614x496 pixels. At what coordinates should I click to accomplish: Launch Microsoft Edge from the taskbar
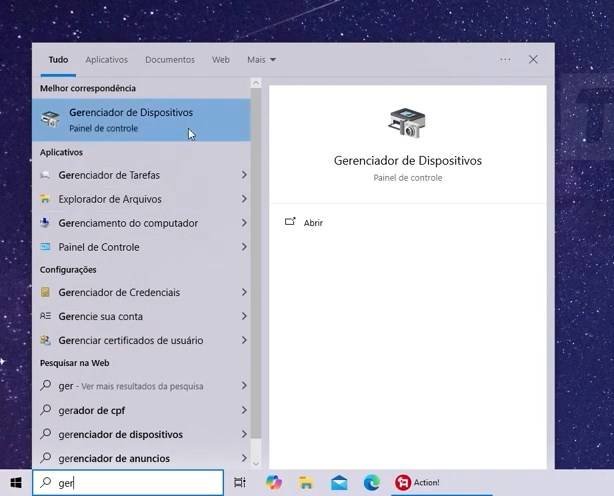click(371, 483)
